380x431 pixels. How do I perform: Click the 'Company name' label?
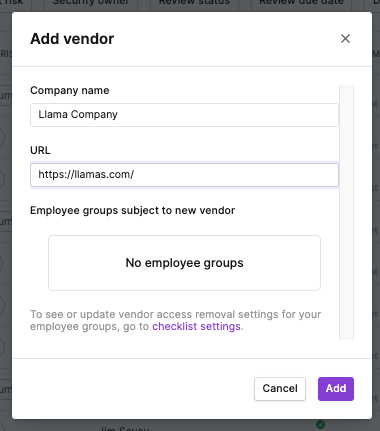[70, 90]
